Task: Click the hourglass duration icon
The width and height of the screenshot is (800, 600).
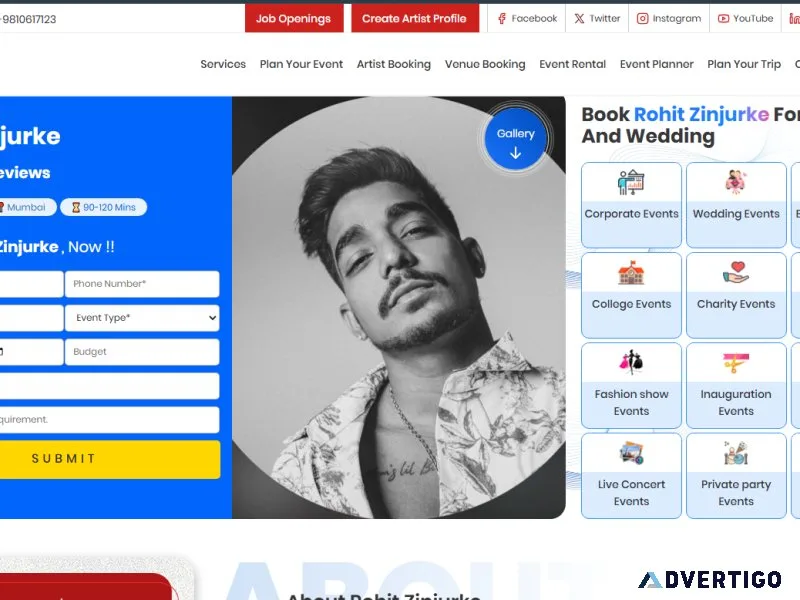Action: click(x=76, y=207)
